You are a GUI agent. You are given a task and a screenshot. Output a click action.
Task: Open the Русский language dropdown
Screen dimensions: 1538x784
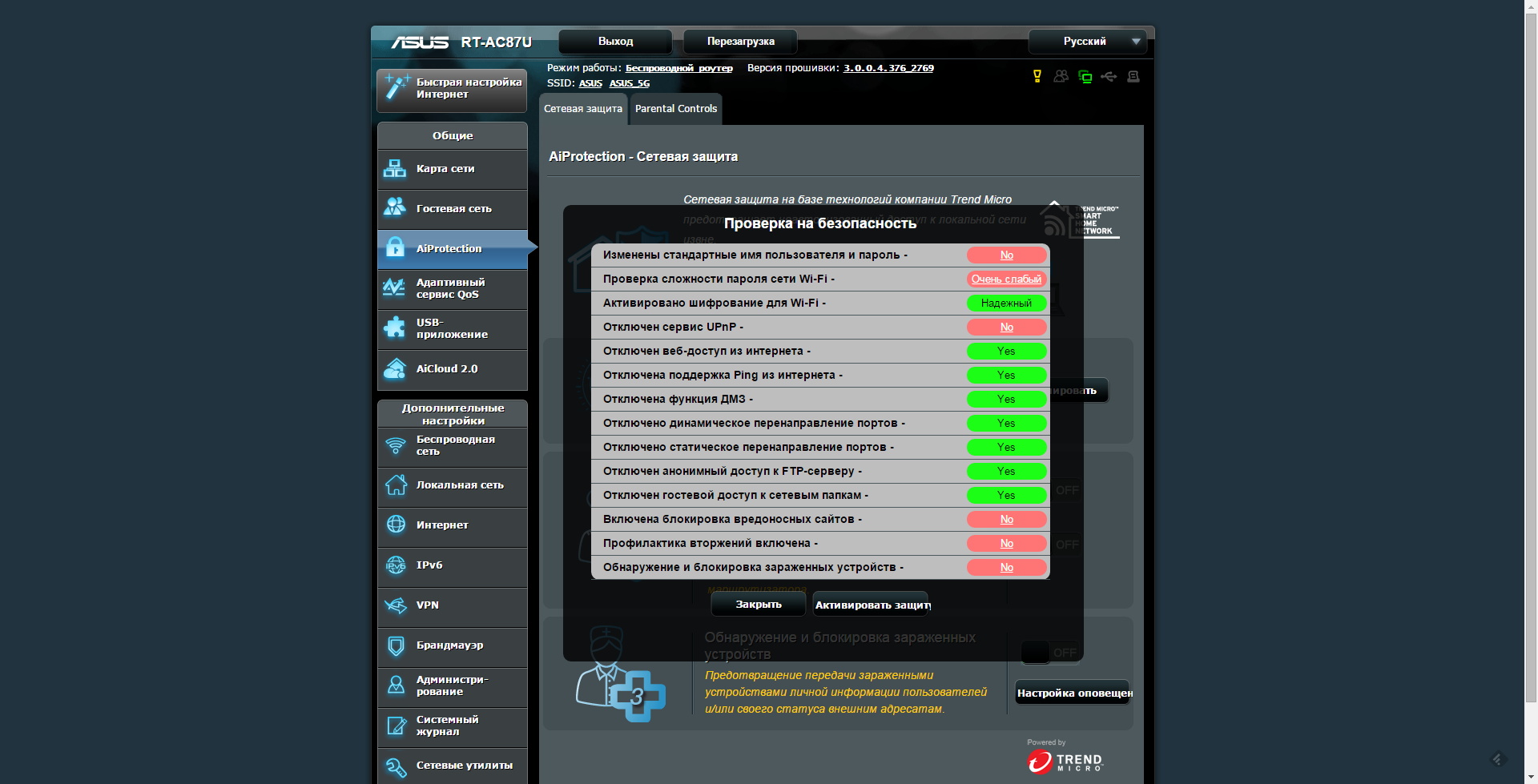click(x=1088, y=42)
